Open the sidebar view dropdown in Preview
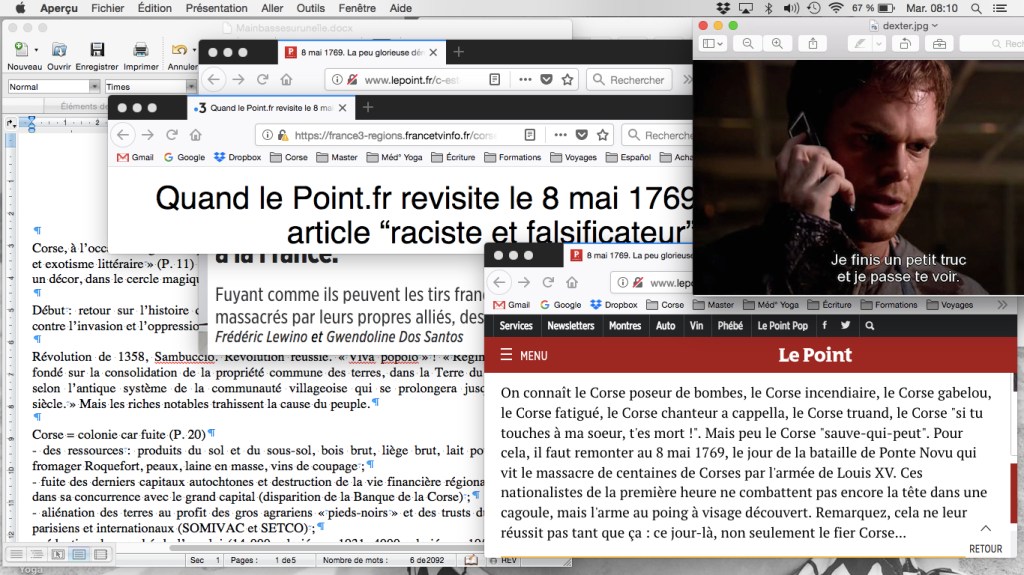Viewport: 1024px width, 575px height. 713,43
